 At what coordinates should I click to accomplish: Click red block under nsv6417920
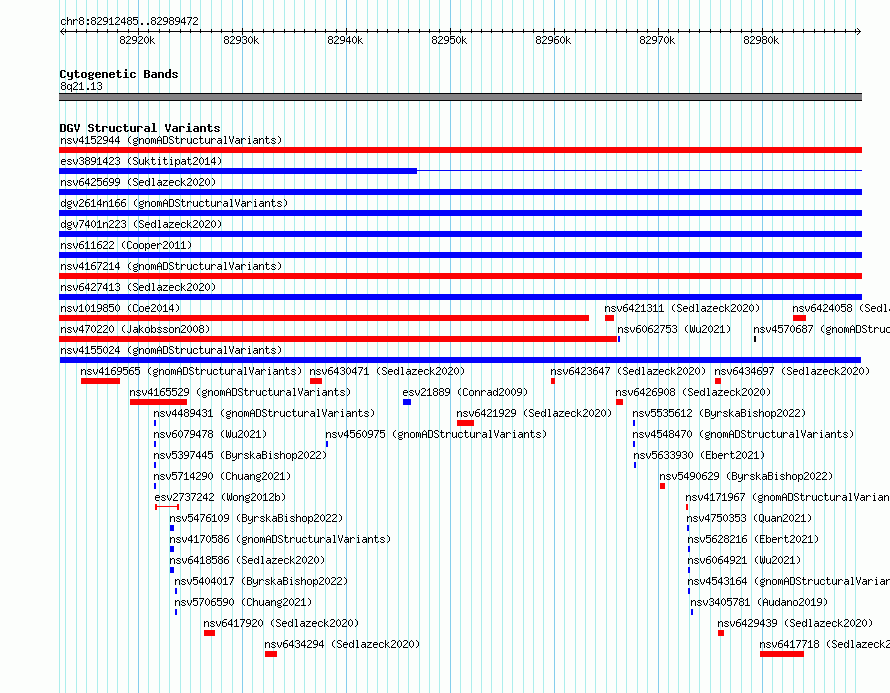[x=209, y=633]
